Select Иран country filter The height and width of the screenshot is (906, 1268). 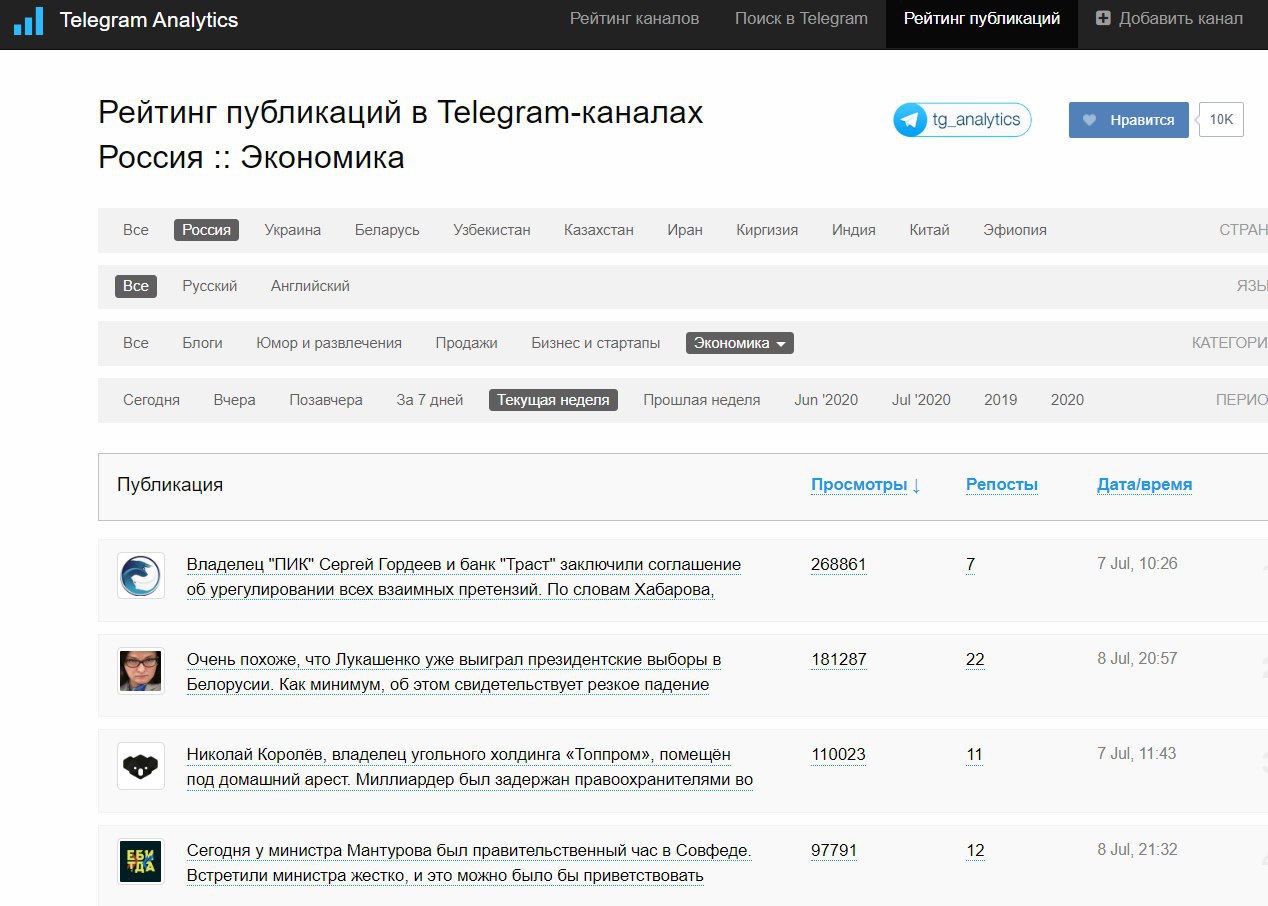(685, 230)
